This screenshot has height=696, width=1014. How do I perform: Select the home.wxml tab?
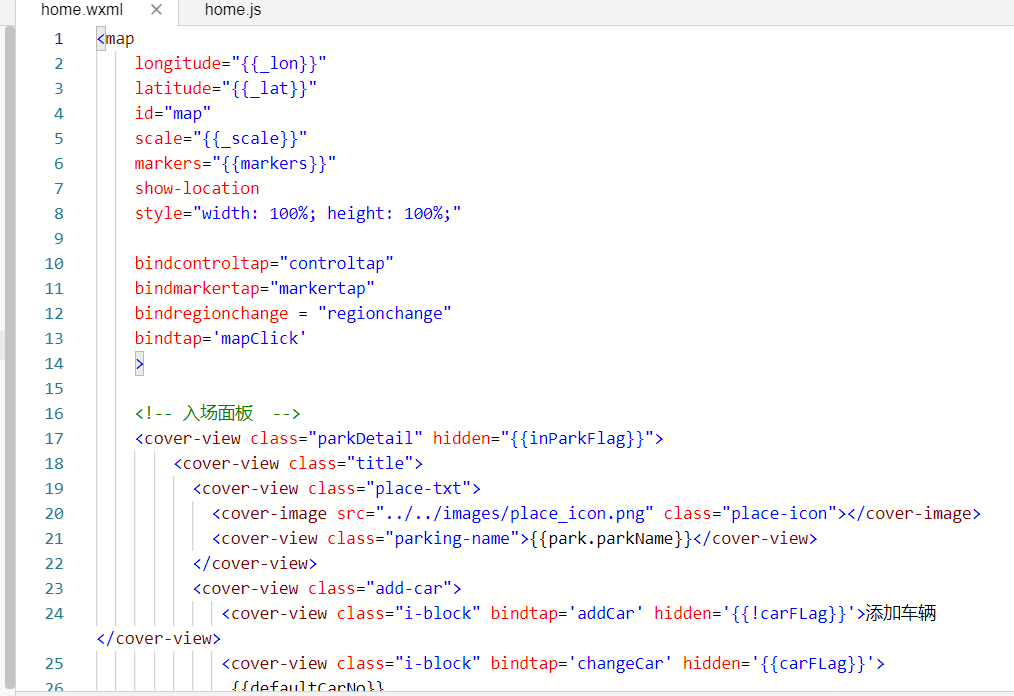[81, 10]
